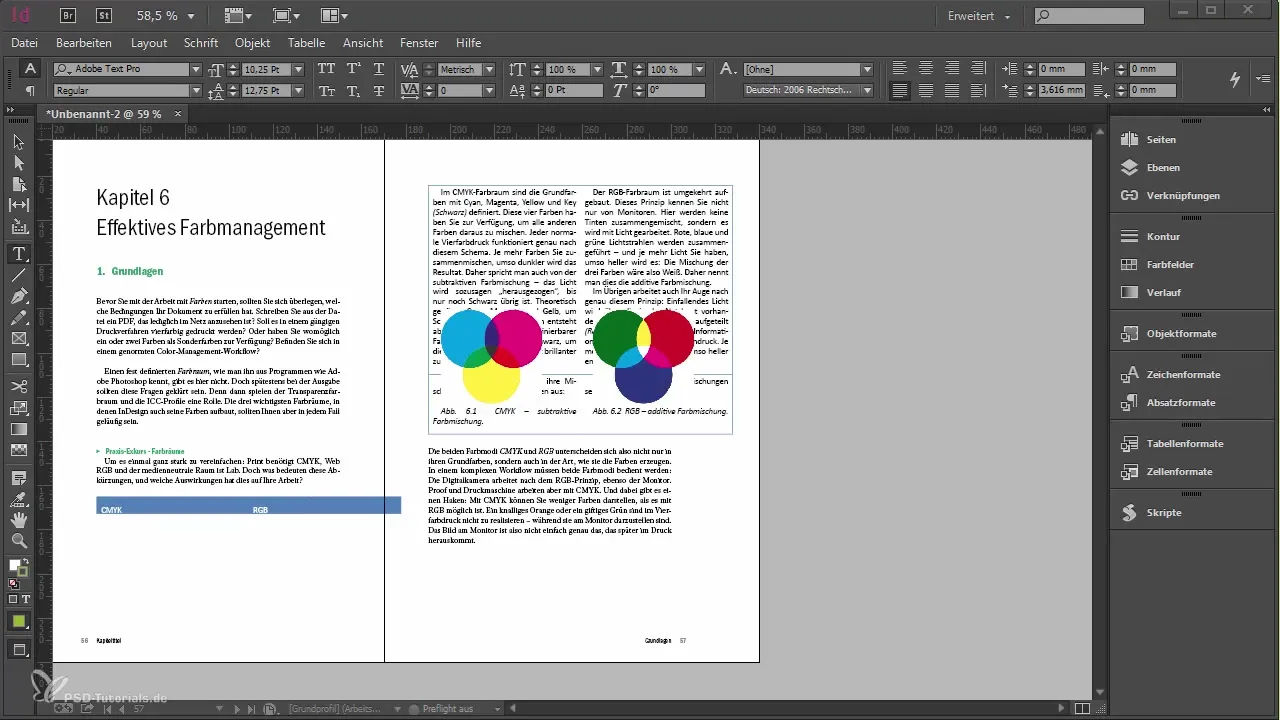This screenshot has height=720, width=1280.
Task: Select the Zoom tool
Action: click(x=19, y=541)
